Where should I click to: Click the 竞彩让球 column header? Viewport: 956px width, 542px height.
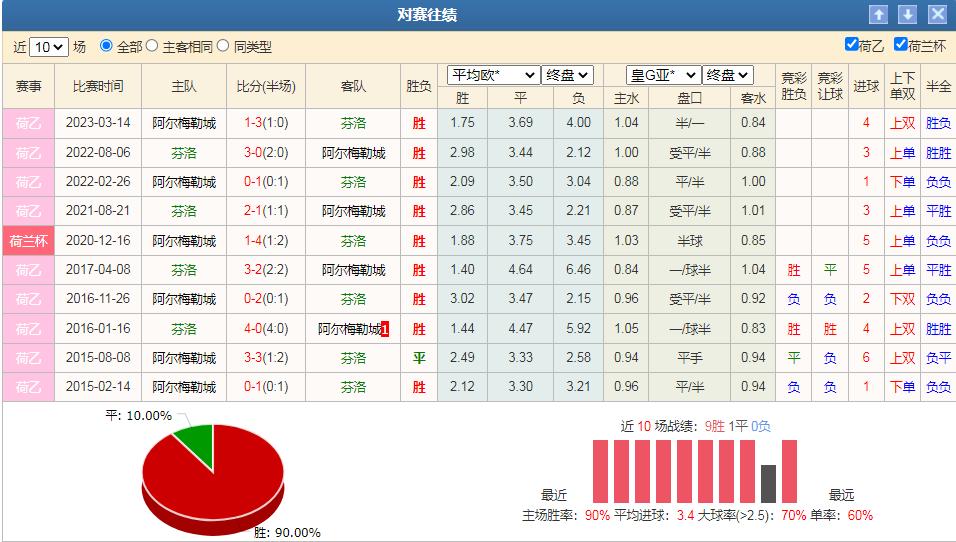tap(830, 87)
